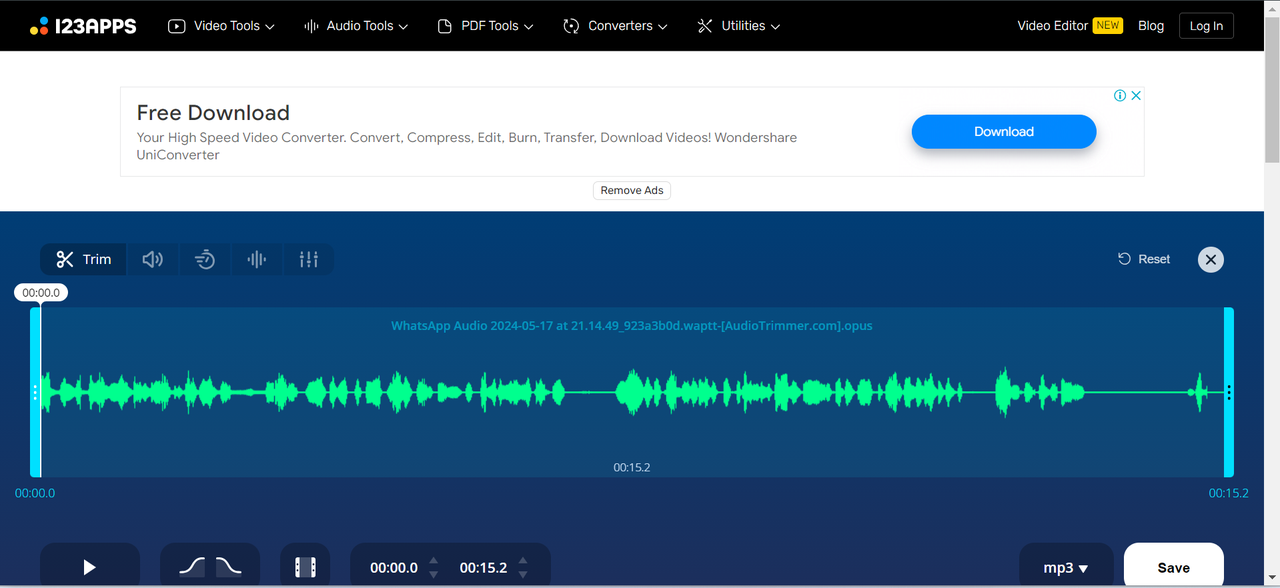
Task: Click the ad's Download button
Action: pyautogui.click(x=1004, y=132)
